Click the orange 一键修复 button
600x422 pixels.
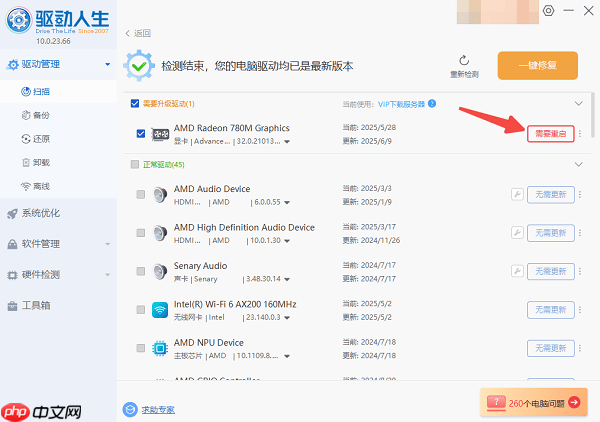pos(538,65)
